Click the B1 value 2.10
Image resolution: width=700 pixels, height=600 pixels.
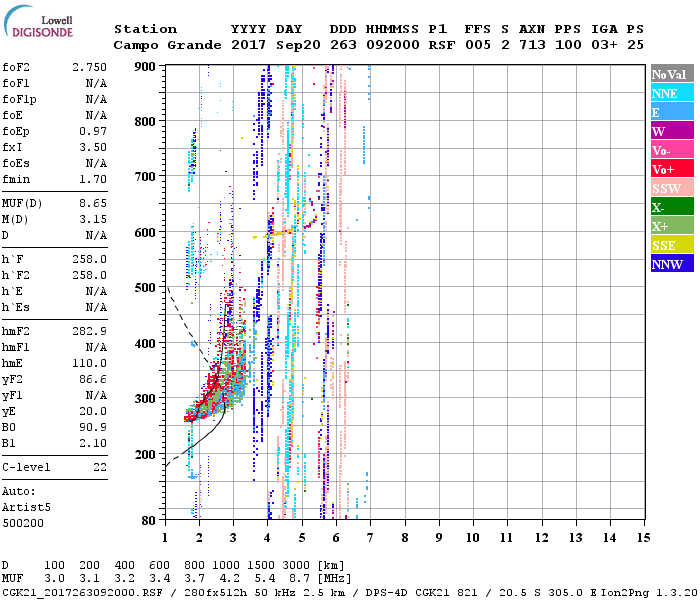(x=93, y=443)
